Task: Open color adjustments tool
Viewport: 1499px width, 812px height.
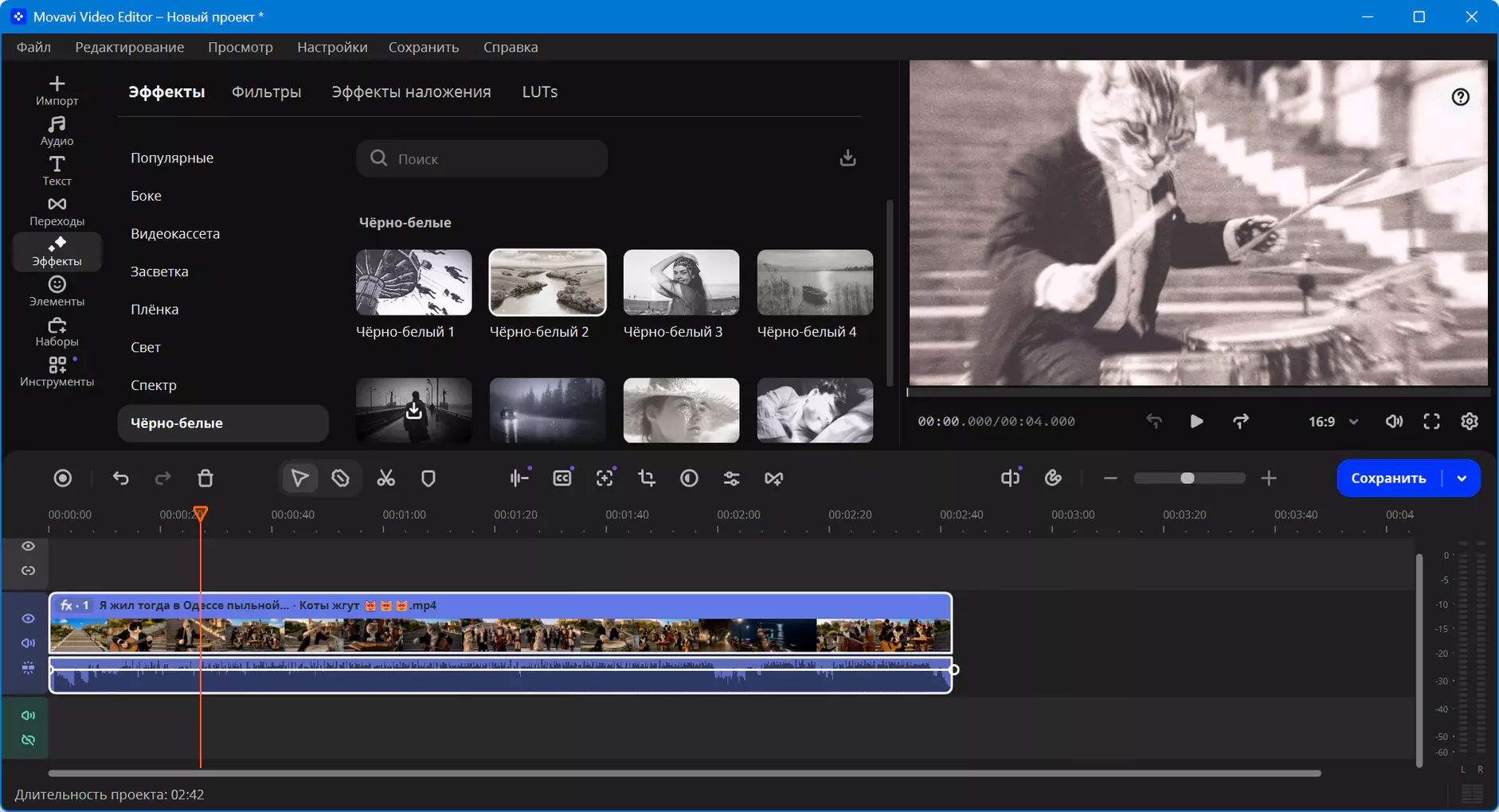Action: tap(690, 478)
